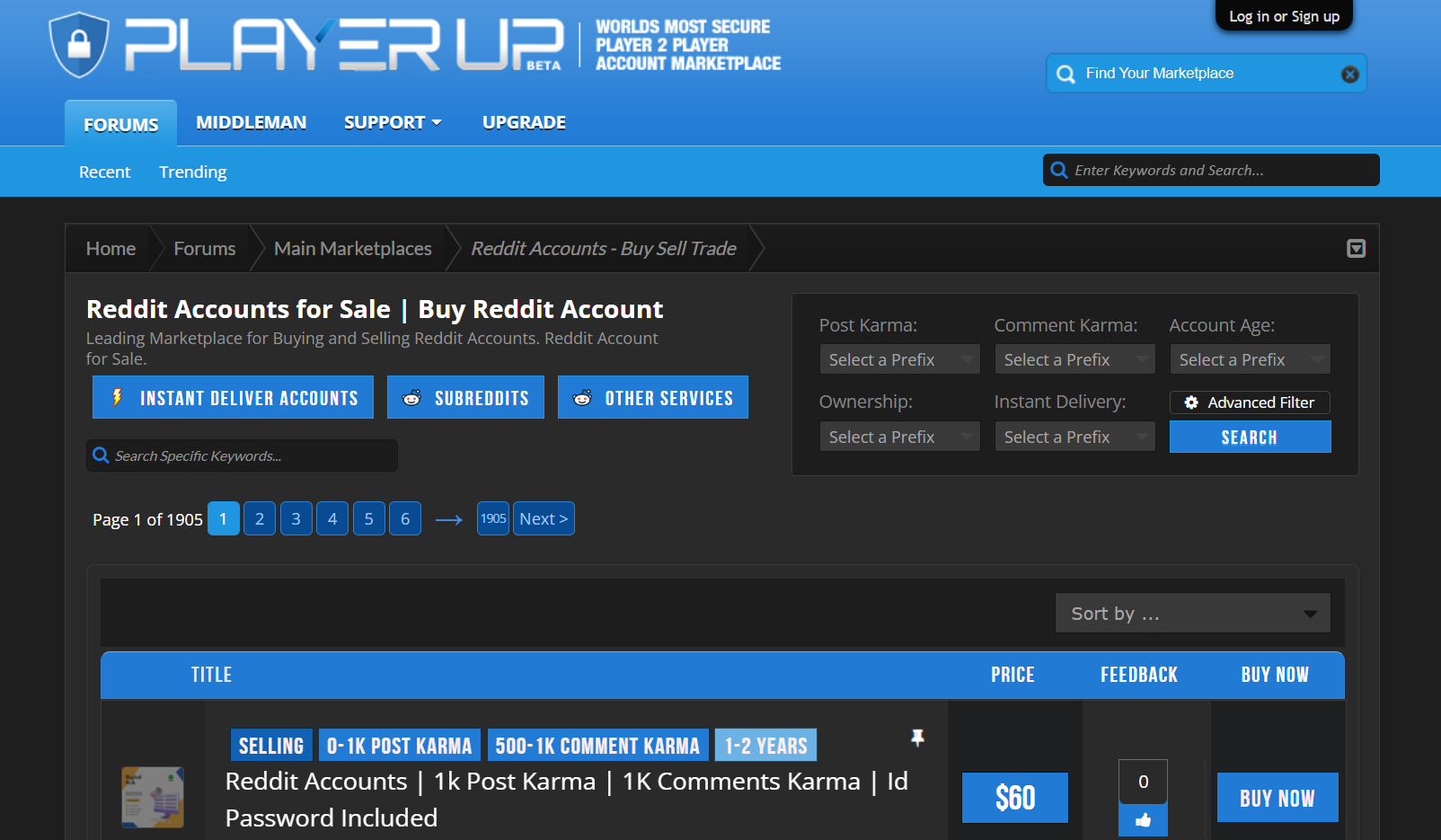Go to page 2
This screenshot has width=1441, height=840.
pos(260,518)
